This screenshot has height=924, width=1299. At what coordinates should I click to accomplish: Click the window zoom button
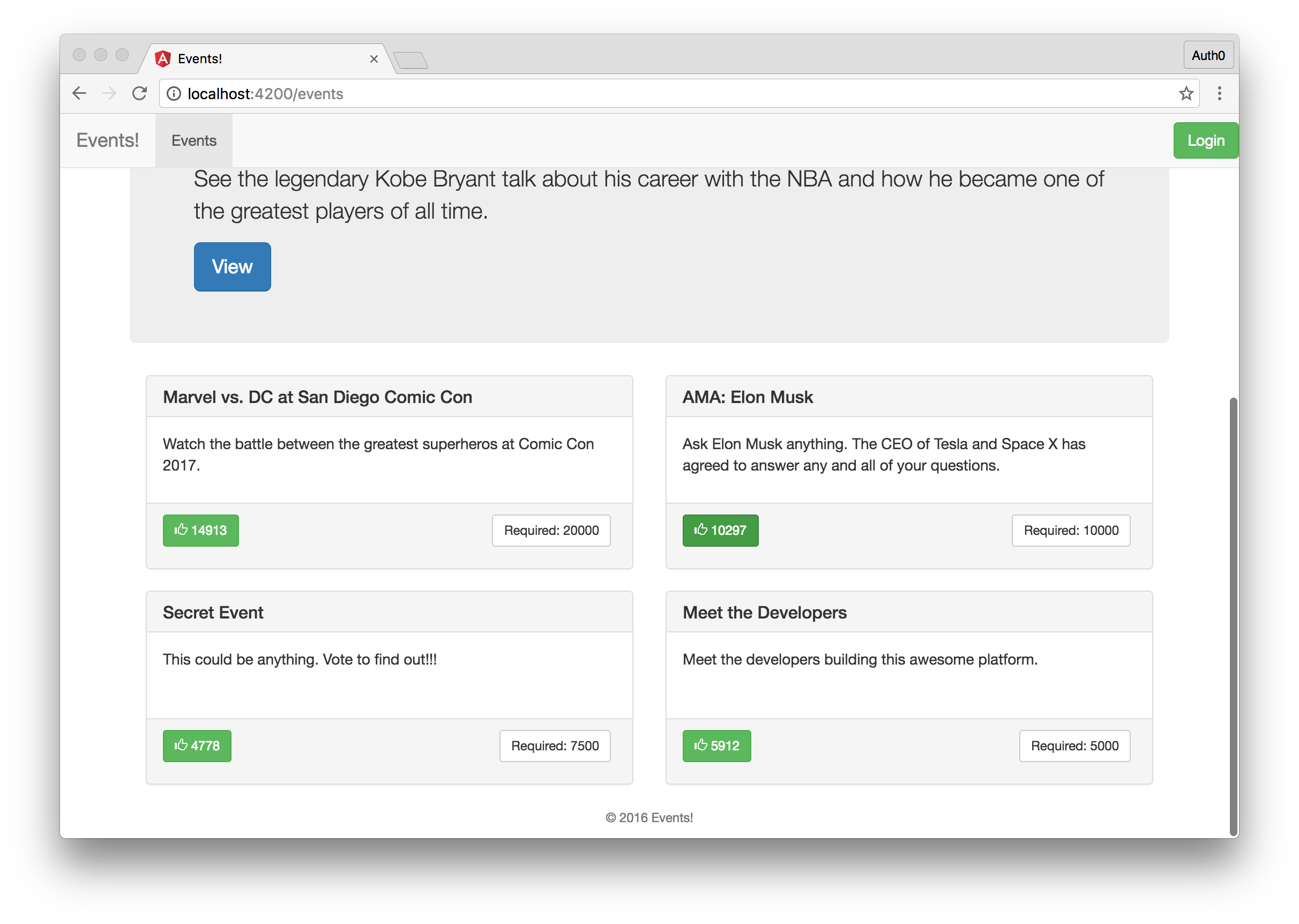pyautogui.click(x=122, y=55)
